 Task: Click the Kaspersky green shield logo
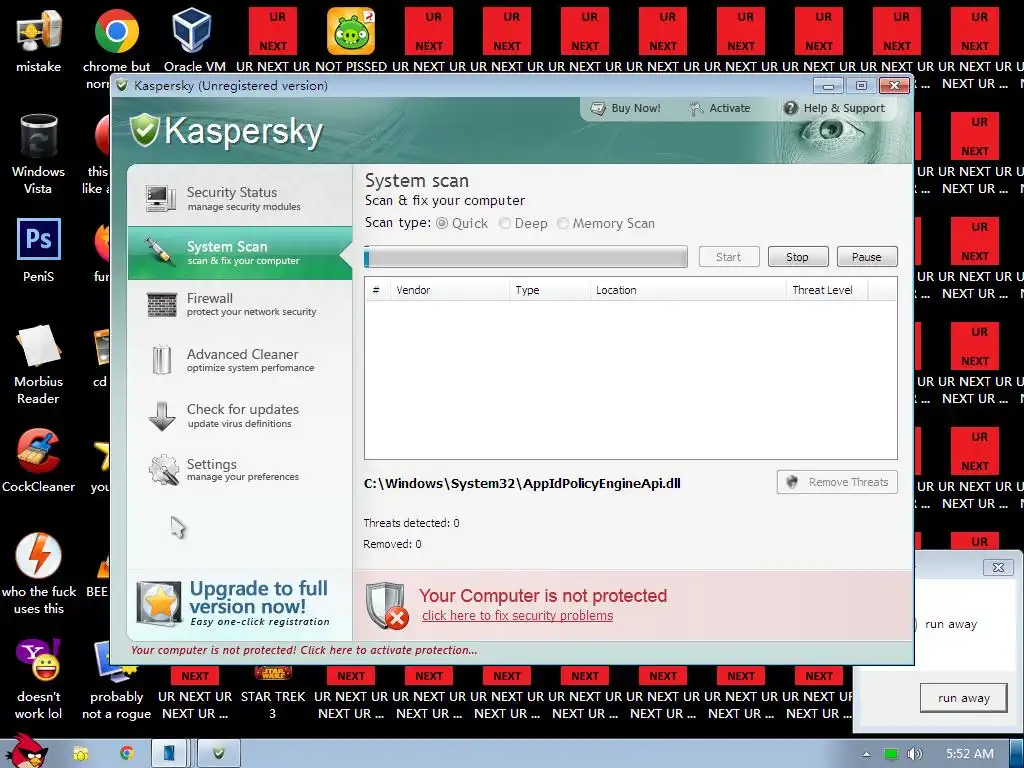[x=144, y=130]
